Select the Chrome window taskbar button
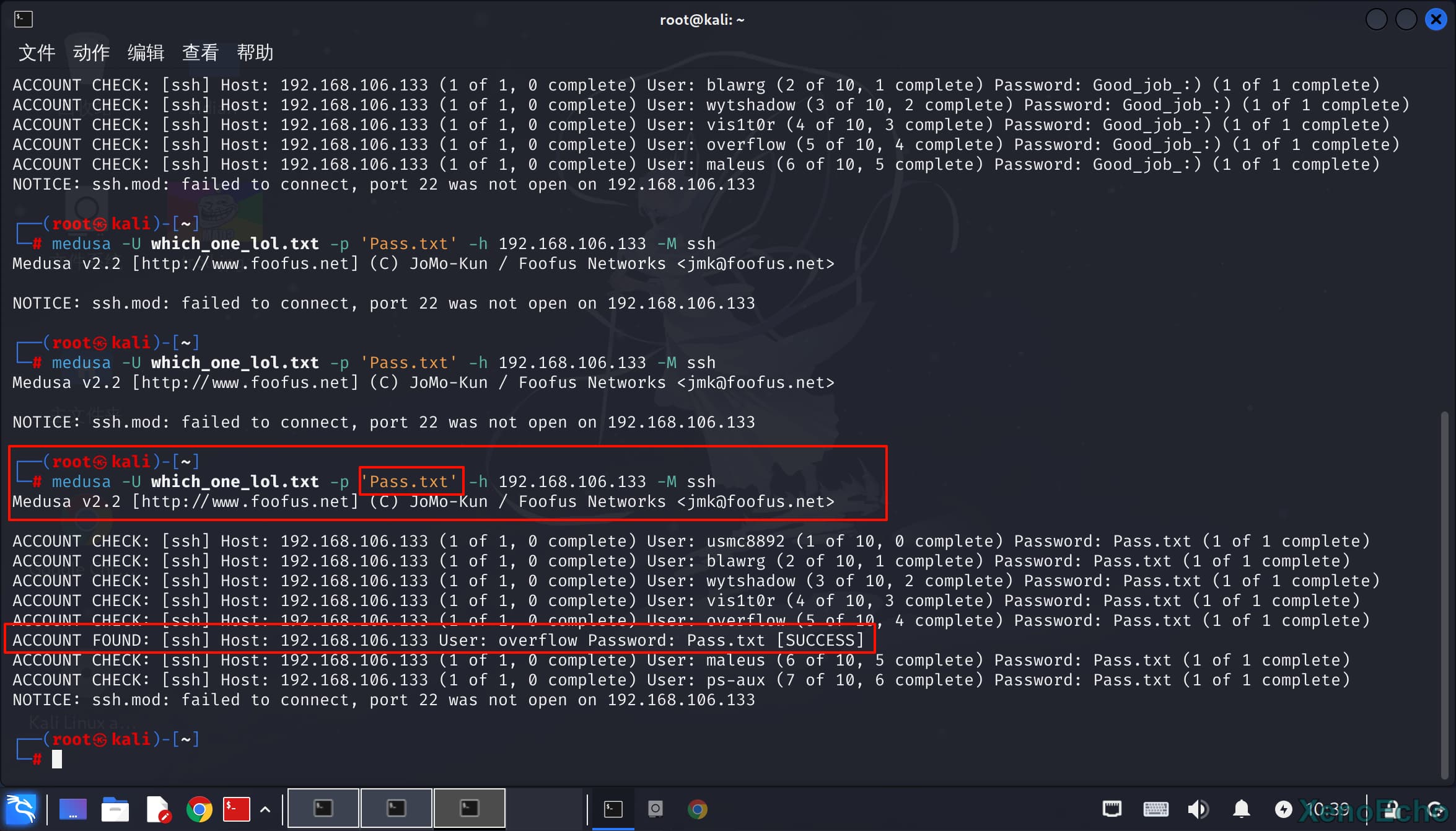 697,809
